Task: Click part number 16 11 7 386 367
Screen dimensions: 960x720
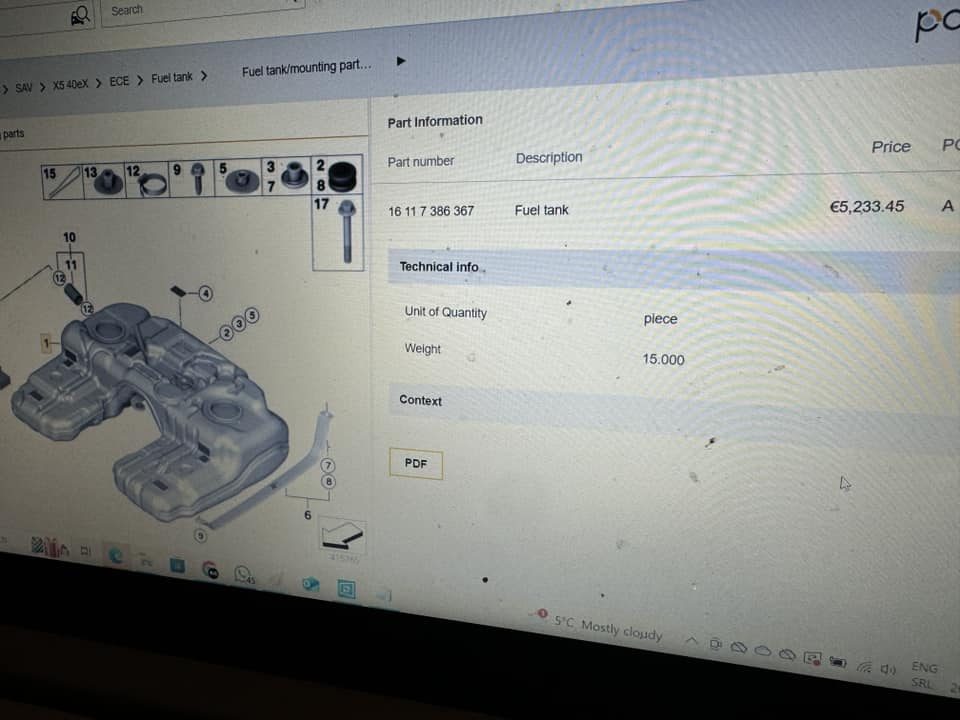Action: click(x=431, y=211)
